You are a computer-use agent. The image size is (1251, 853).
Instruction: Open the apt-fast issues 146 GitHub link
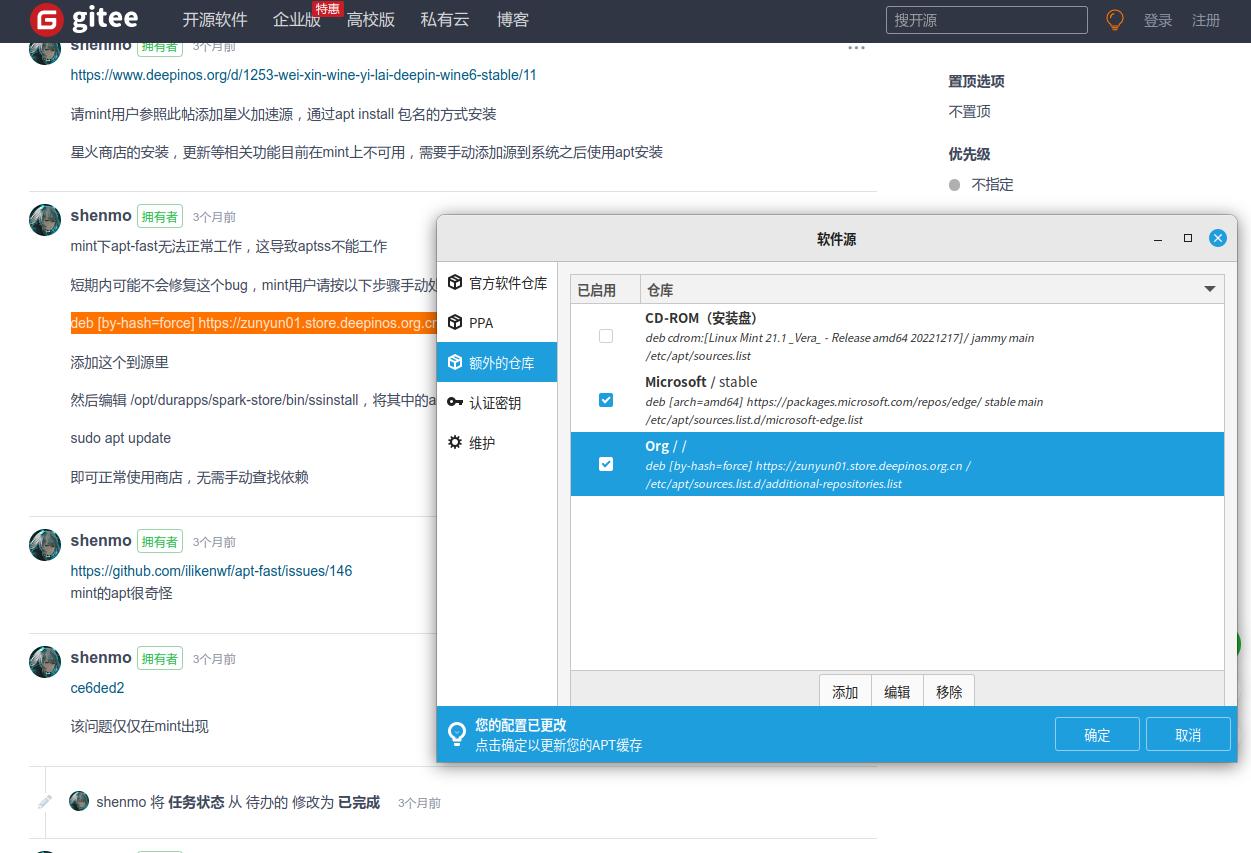click(x=211, y=571)
